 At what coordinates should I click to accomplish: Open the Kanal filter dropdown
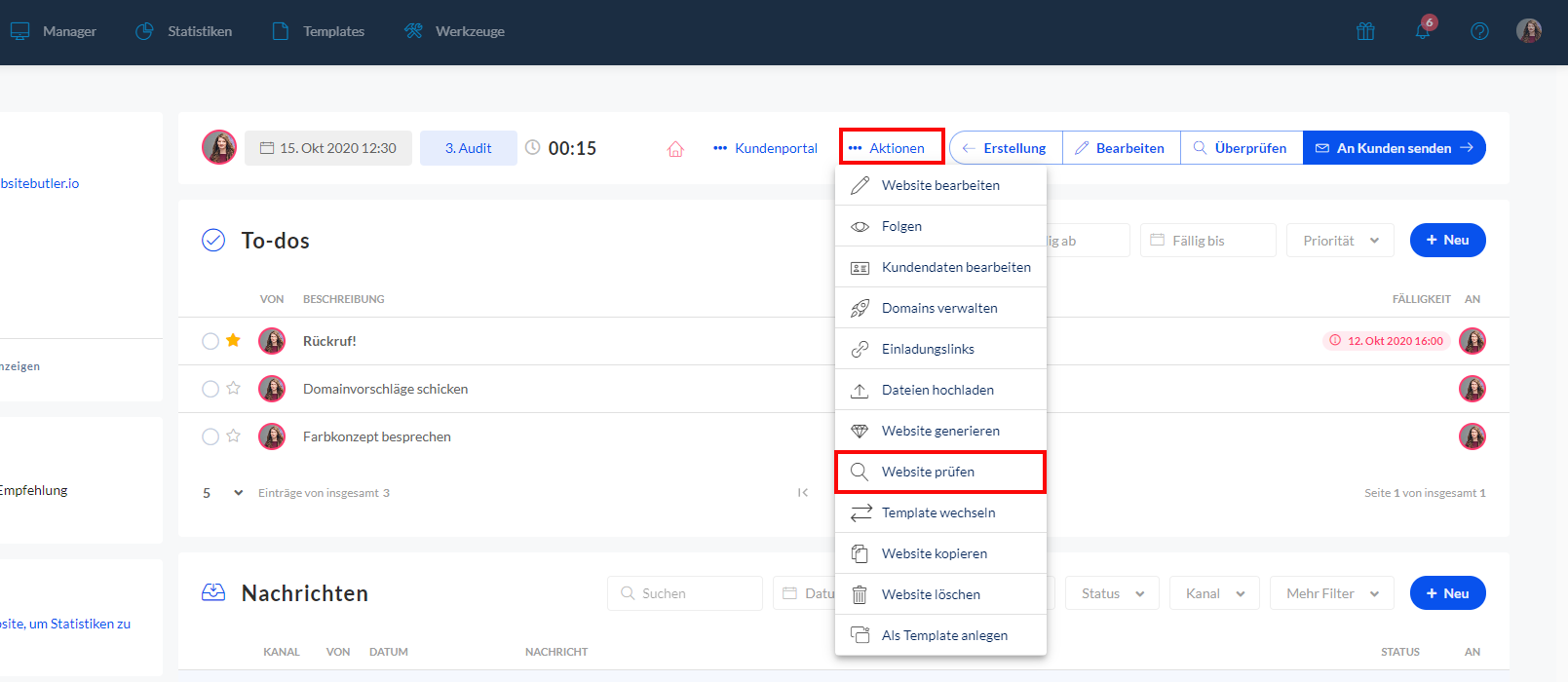point(1214,593)
